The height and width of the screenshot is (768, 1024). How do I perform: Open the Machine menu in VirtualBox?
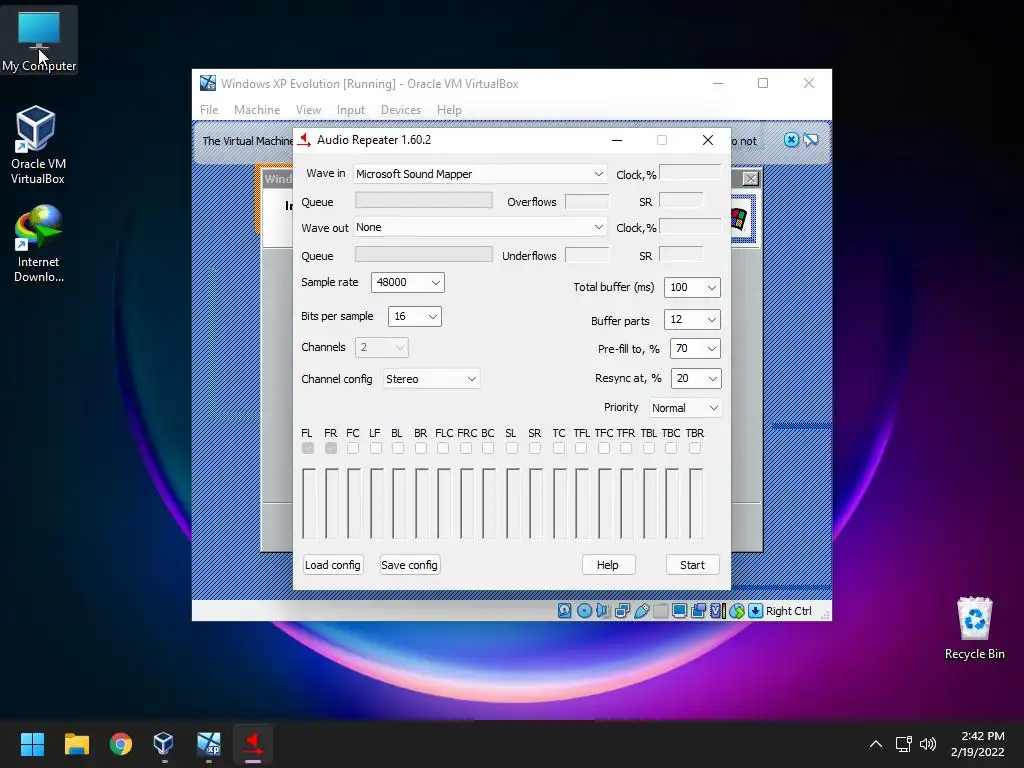(257, 110)
